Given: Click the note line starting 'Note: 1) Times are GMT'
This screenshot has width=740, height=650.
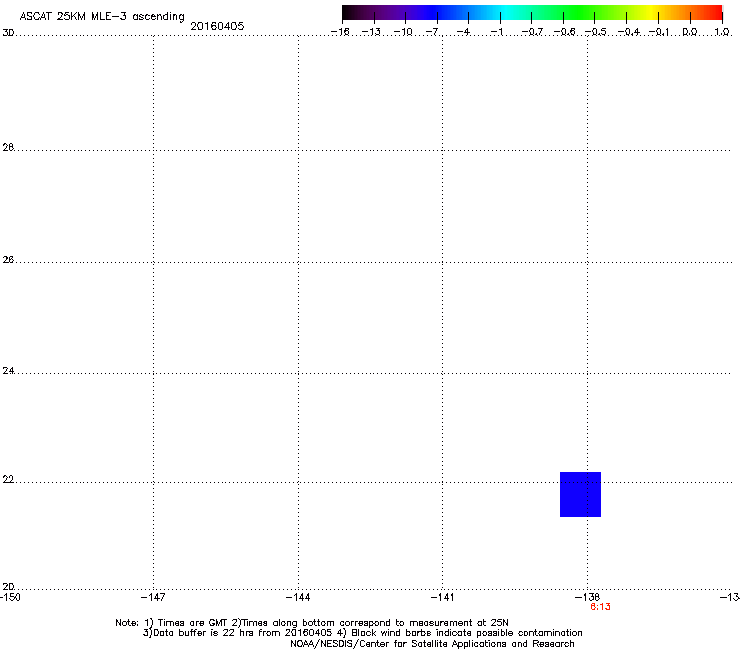Looking at the screenshot, I should (312, 623).
